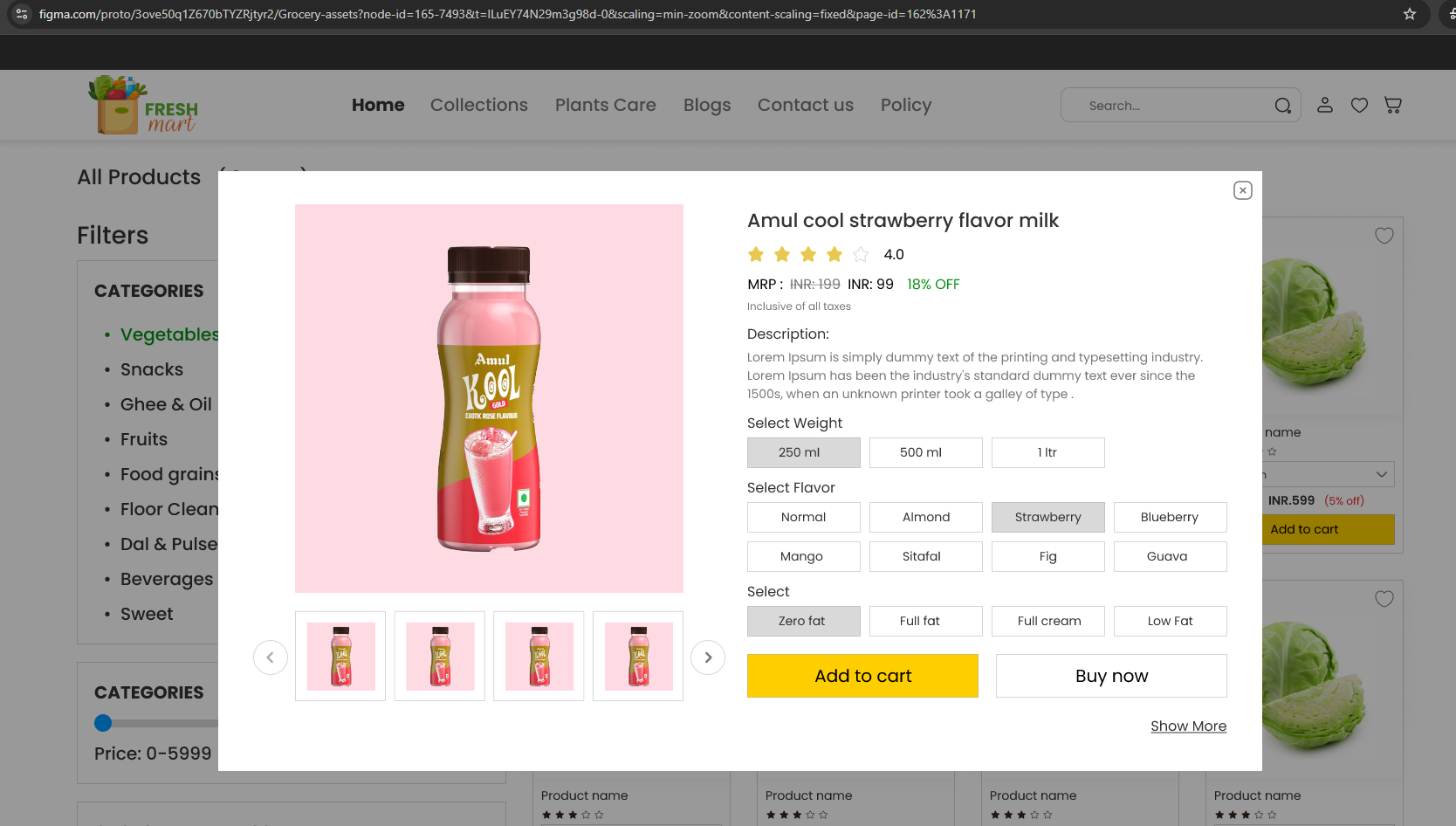Show next product thumbnails
1456x826 pixels.
708,657
